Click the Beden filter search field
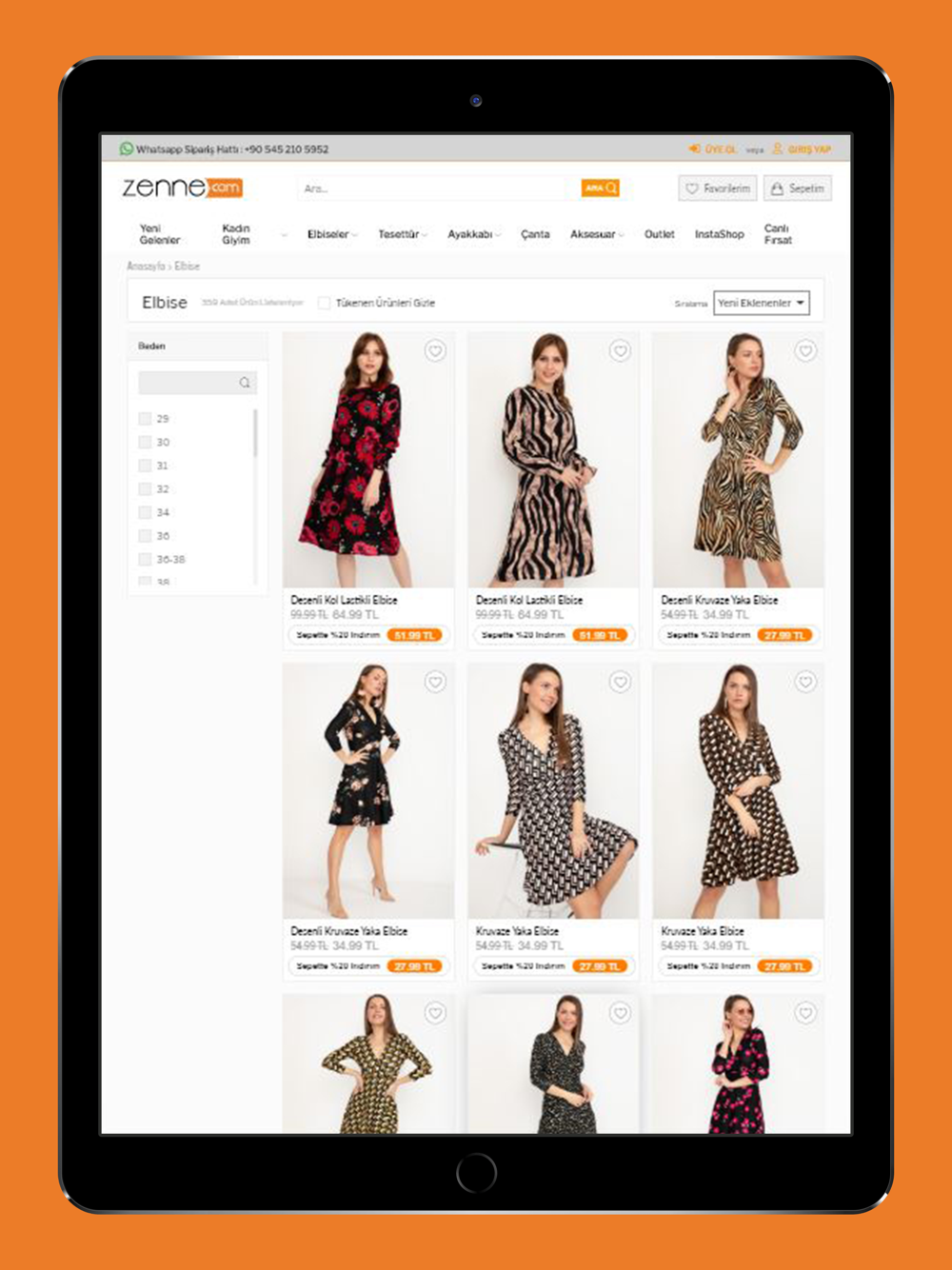The width and height of the screenshot is (952, 1270). (x=197, y=383)
